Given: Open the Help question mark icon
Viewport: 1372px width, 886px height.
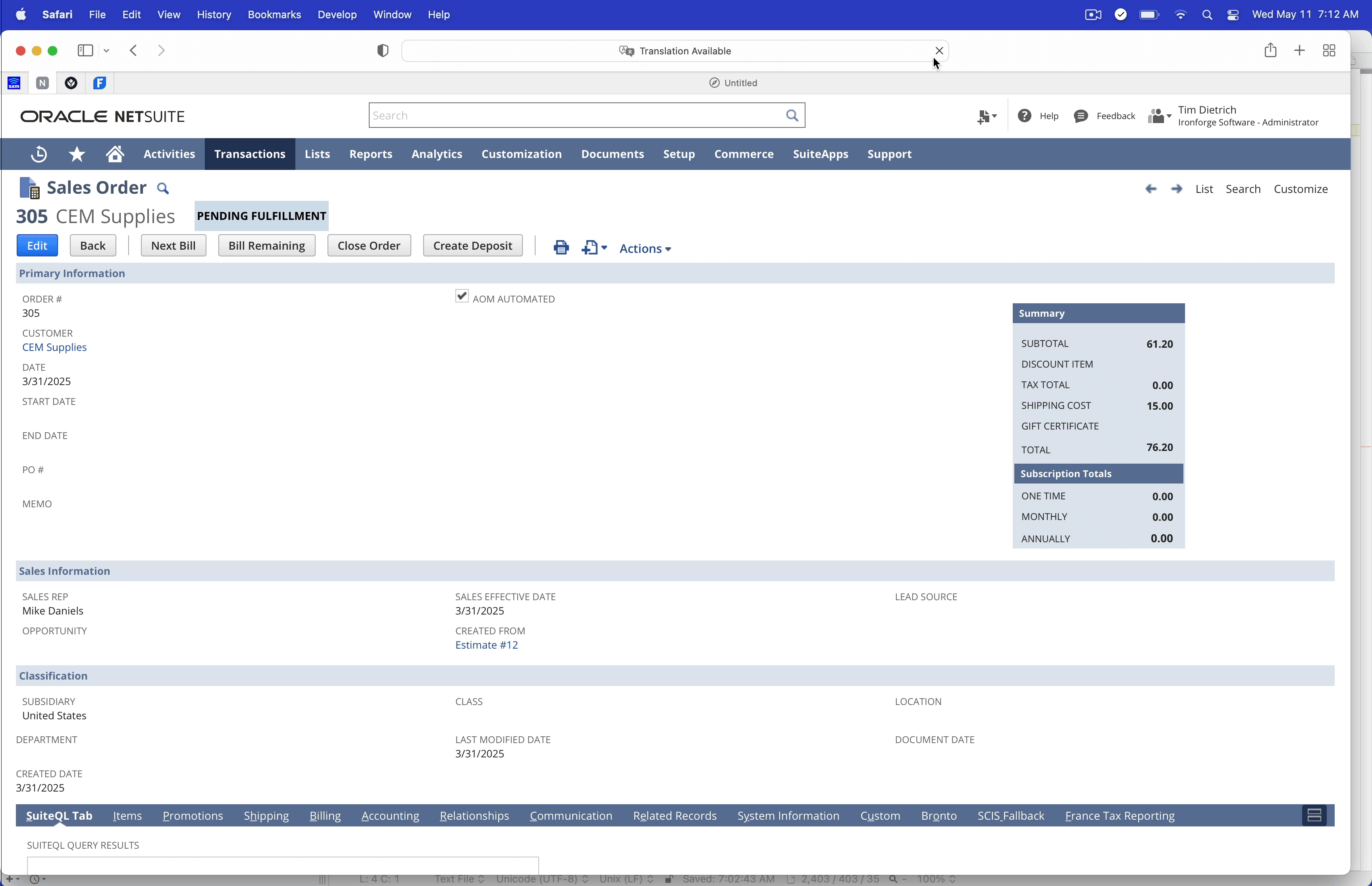Looking at the screenshot, I should (x=1024, y=116).
